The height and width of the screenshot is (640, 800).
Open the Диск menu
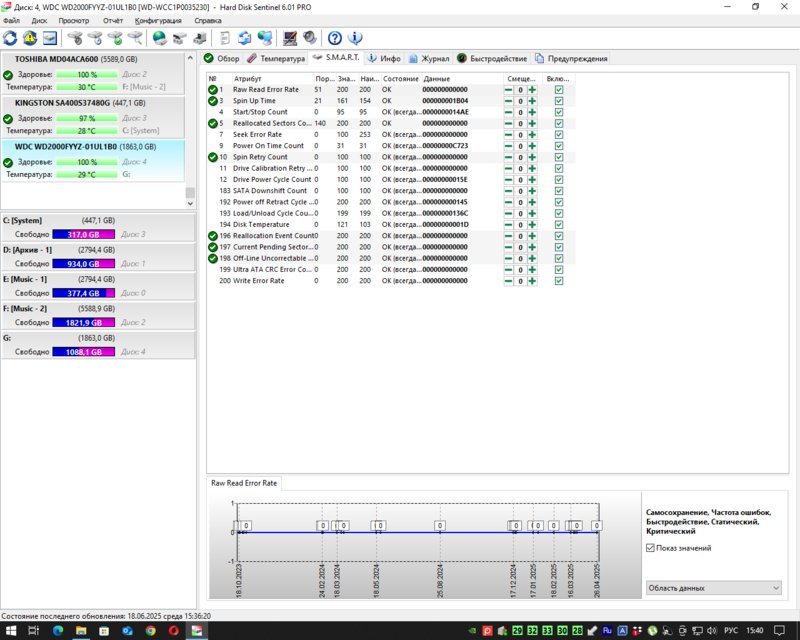pos(39,20)
